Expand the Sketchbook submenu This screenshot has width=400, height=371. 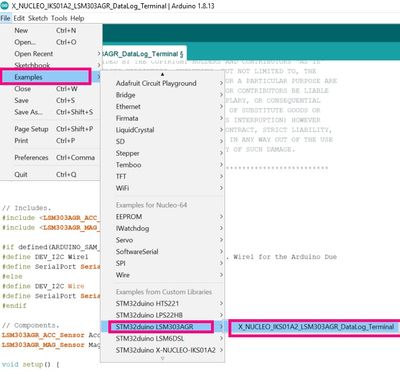[x=50, y=65]
